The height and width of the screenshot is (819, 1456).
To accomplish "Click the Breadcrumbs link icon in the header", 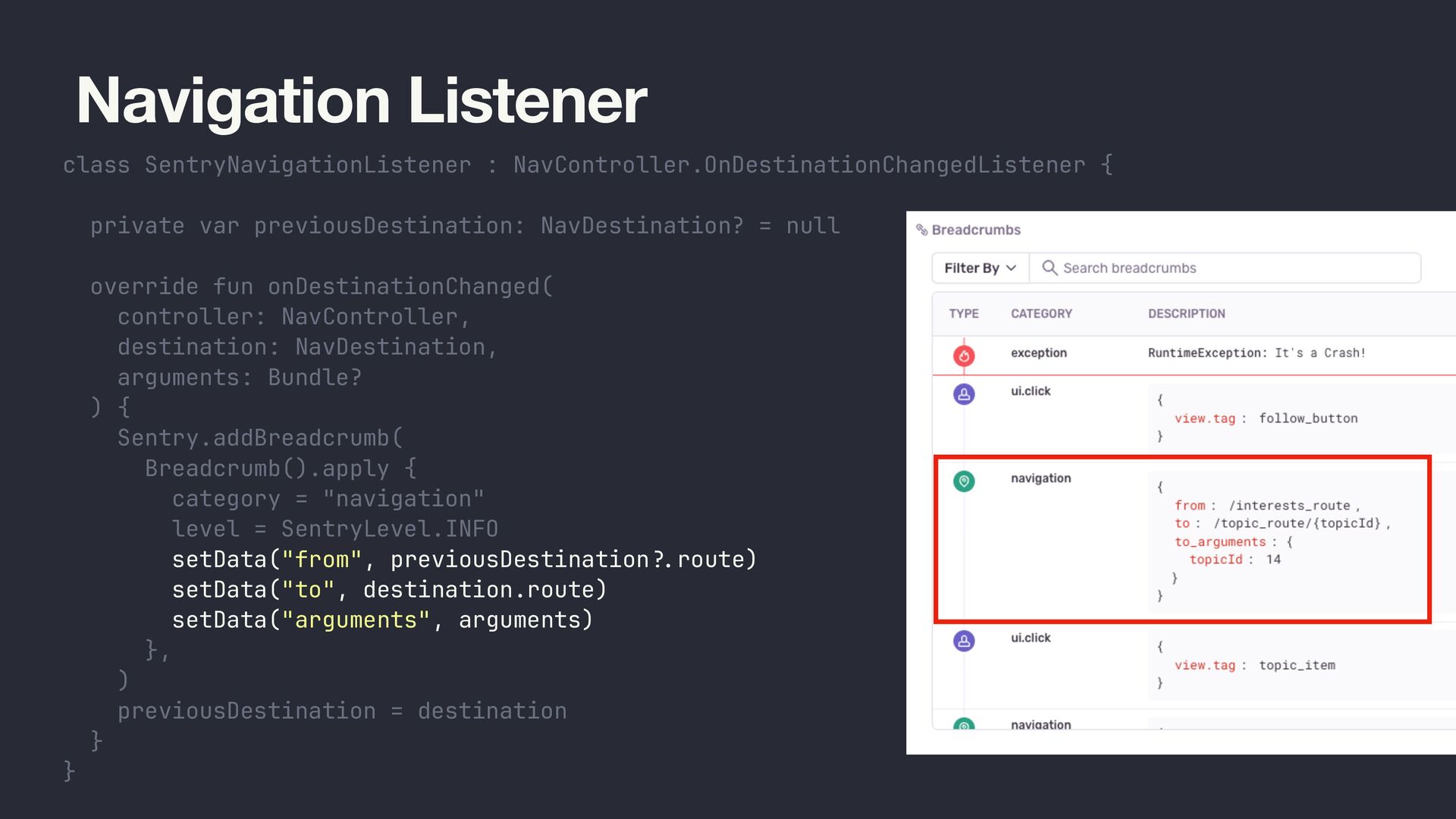I will pyautogui.click(x=922, y=230).
